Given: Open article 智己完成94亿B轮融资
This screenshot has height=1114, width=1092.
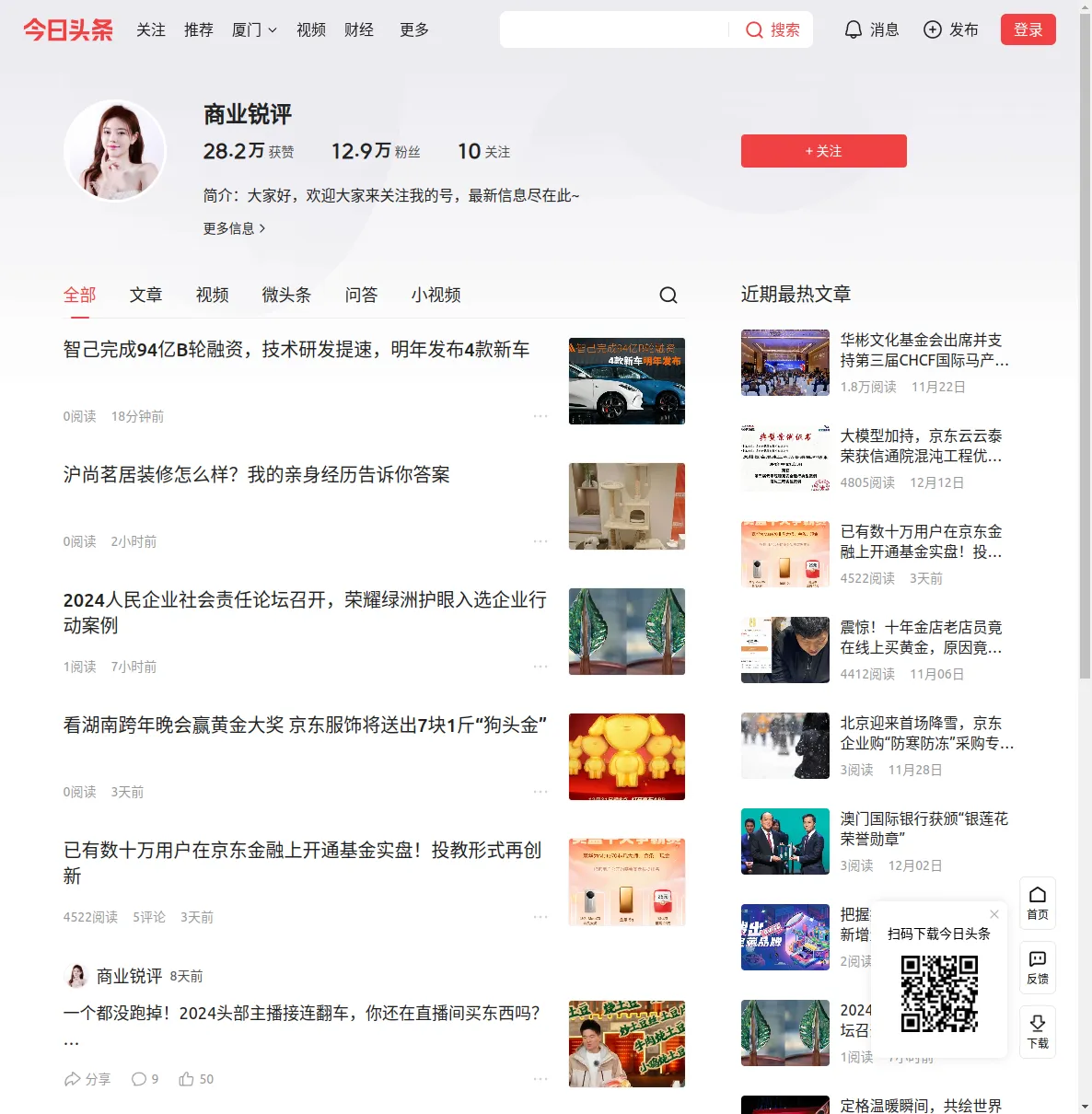Looking at the screenshot, I should point(296,350).
